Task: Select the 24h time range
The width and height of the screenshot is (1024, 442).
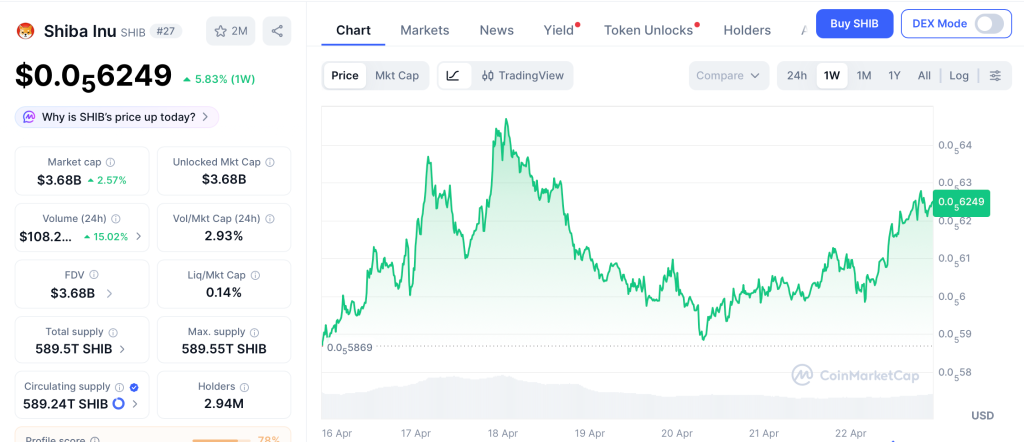Action: click(x=797, y=75)
